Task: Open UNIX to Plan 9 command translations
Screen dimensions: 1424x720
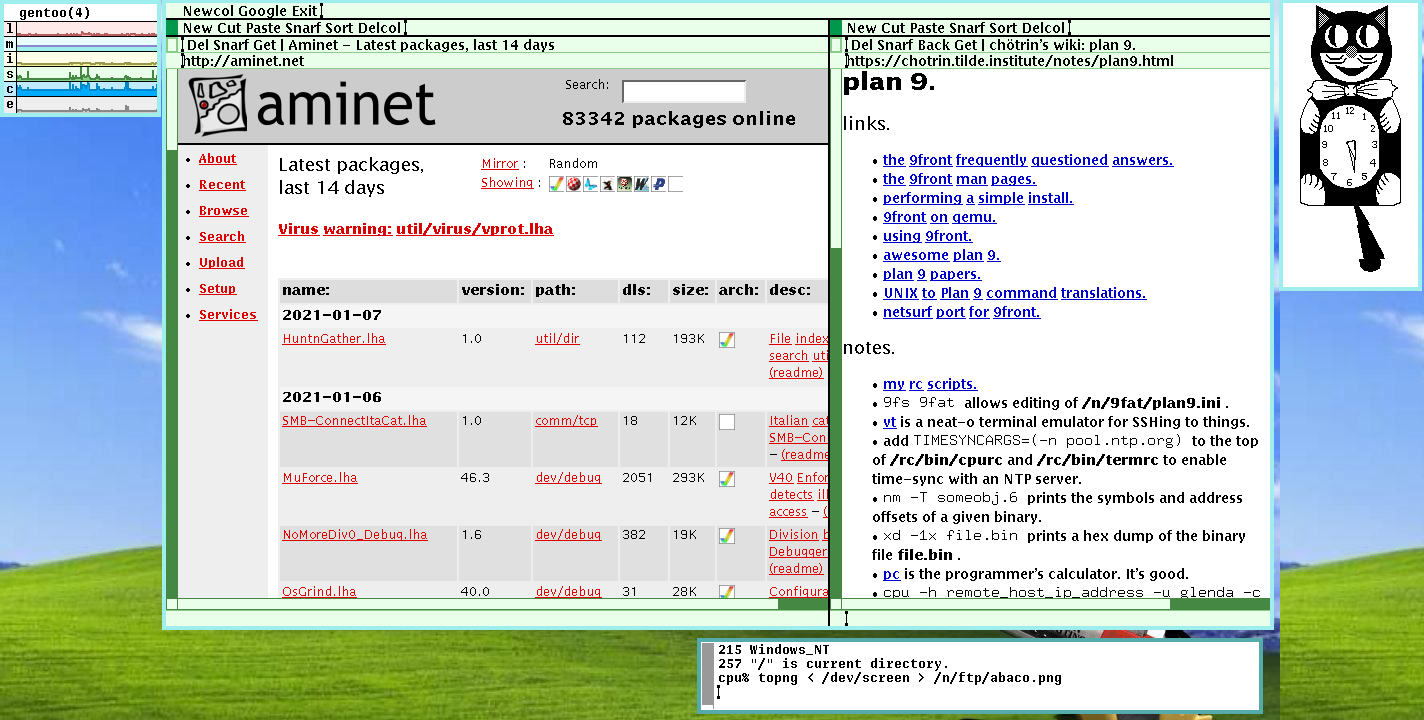Action: (1014, 293)
